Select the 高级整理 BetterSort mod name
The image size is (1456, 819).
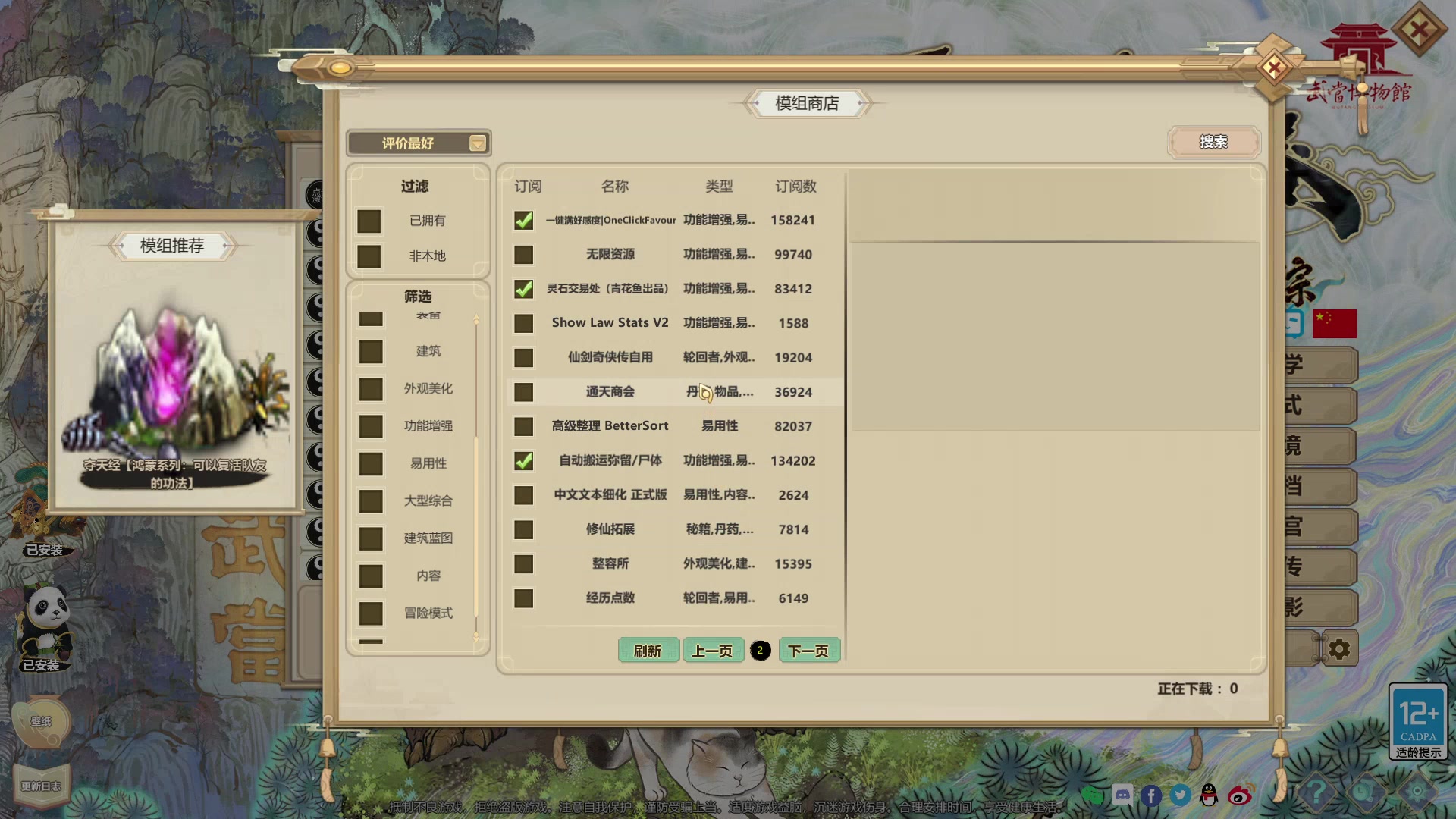pyautogui.click(x=610, y=426)
